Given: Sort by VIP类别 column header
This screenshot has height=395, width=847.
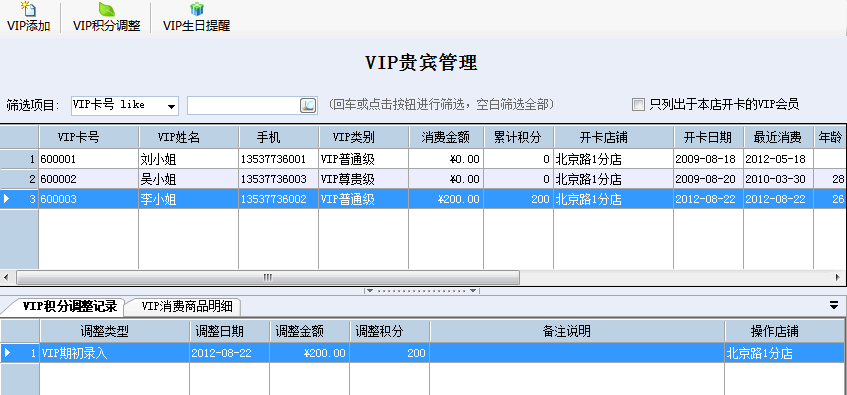Looking at the screenshot, I should pyautogui.click(x=363, y=137).
